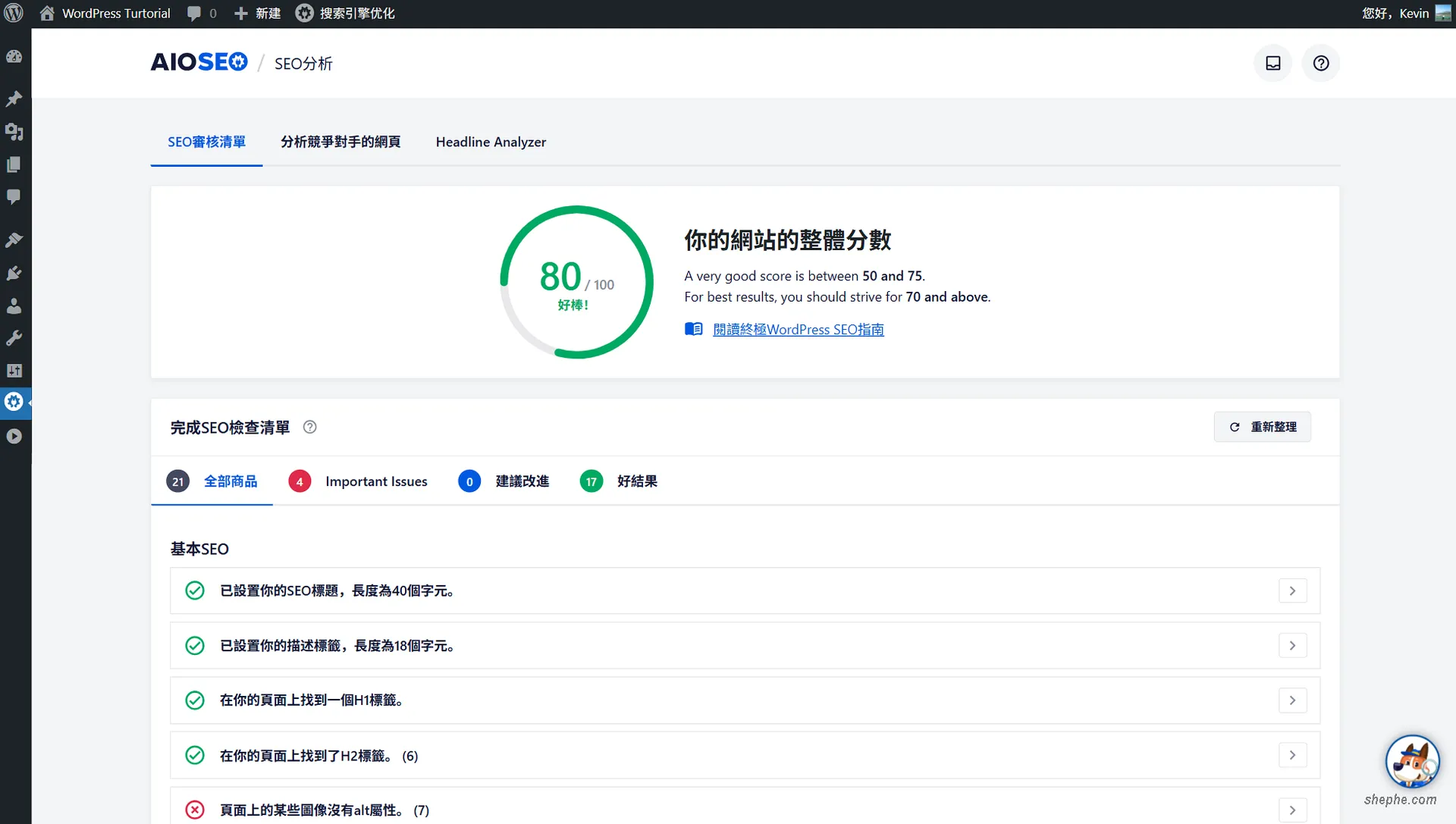1456x824 pixels.
Task: Select the Posts pin icon in sidebar
Action: point(14,99)
